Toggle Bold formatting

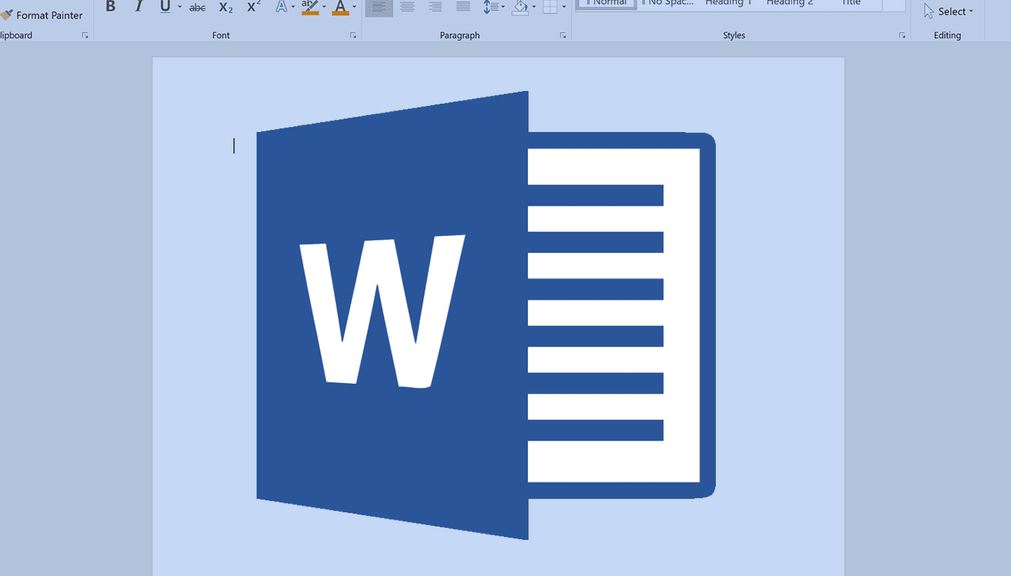(110, 6)
